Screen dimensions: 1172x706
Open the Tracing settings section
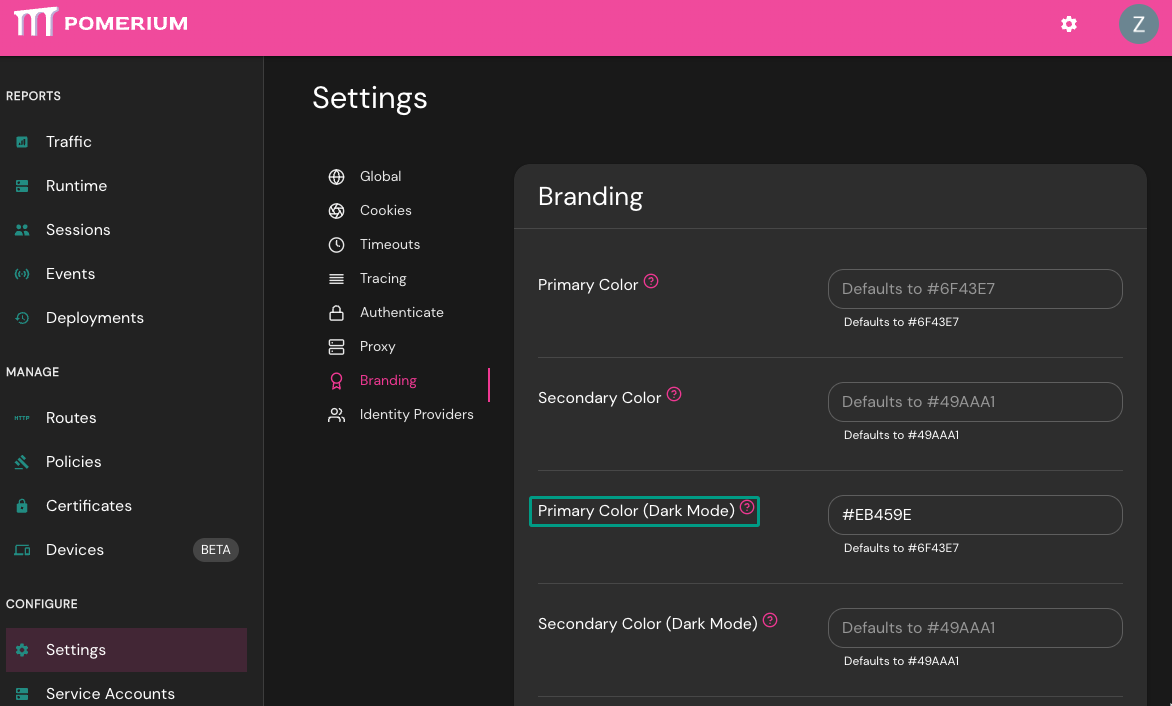[x=382, y=278]
